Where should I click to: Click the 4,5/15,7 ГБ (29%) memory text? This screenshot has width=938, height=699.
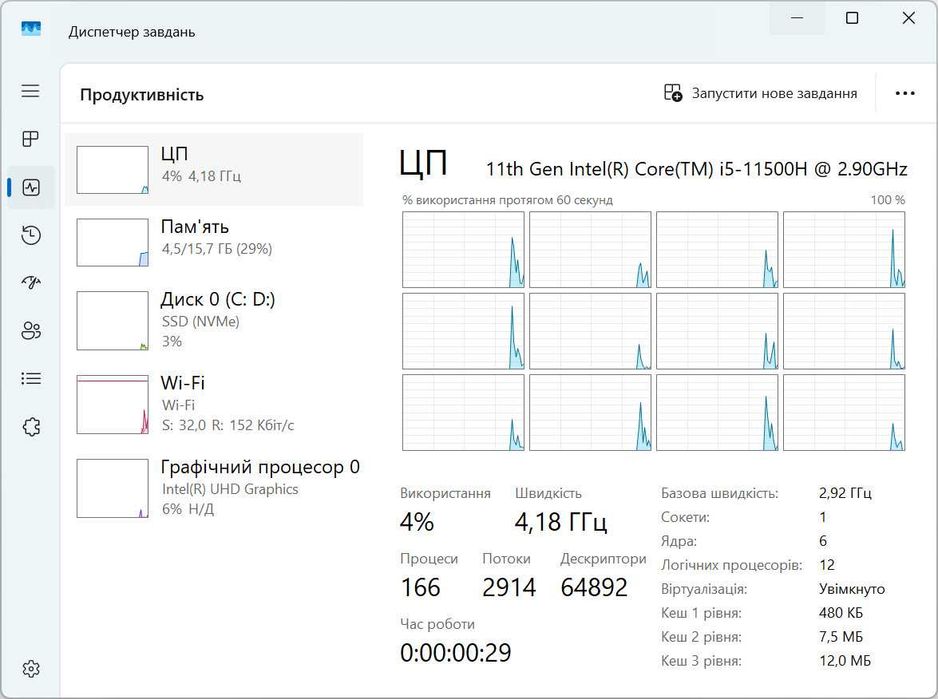coord(217,249)
